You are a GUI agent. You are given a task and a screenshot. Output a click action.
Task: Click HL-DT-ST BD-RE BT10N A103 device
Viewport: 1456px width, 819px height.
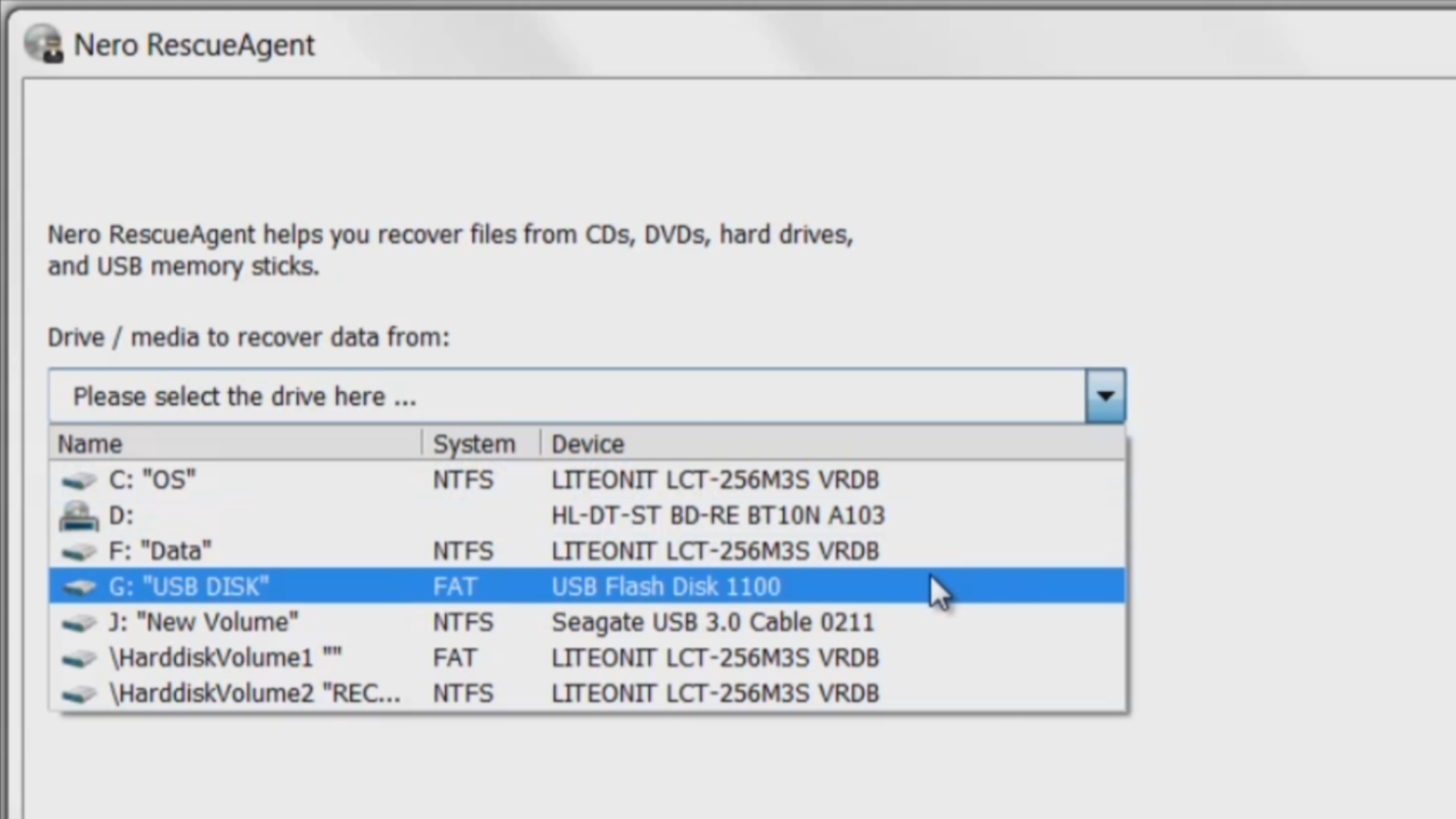[x=718, y=515]
